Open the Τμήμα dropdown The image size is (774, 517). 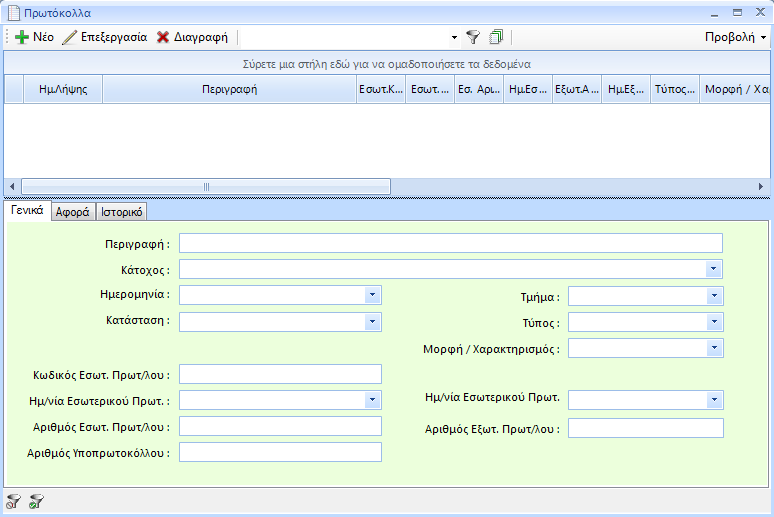(714, 296)
